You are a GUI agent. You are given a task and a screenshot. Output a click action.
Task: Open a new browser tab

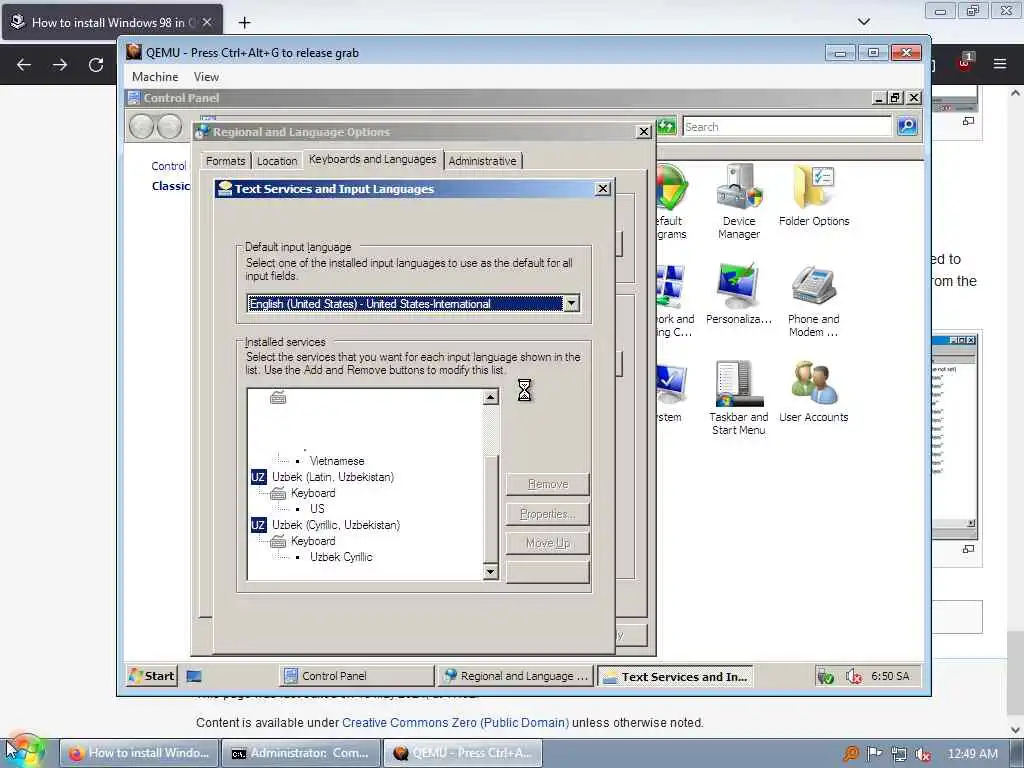coord(244,23)
